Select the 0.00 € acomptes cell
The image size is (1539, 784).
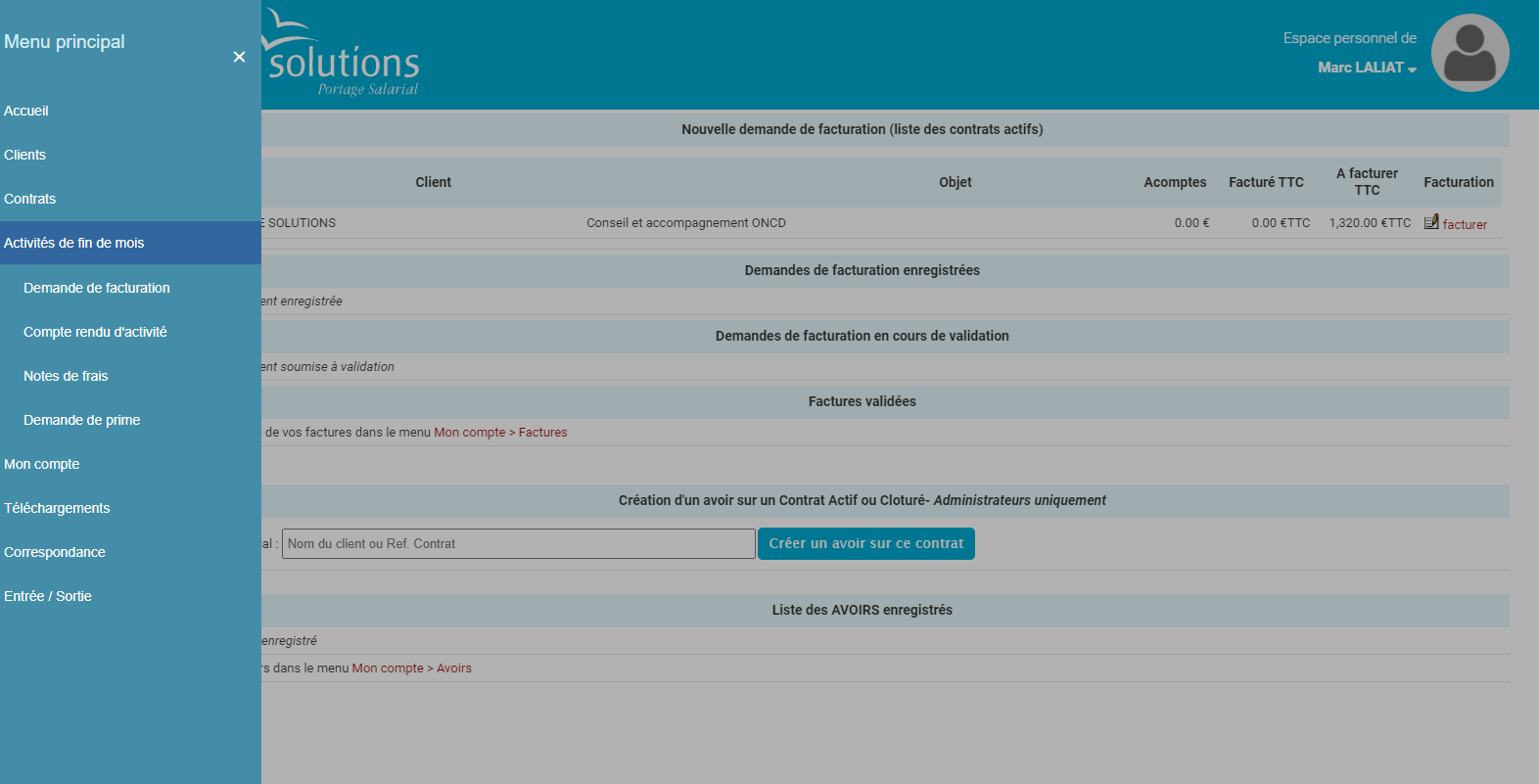[1191, 223]
